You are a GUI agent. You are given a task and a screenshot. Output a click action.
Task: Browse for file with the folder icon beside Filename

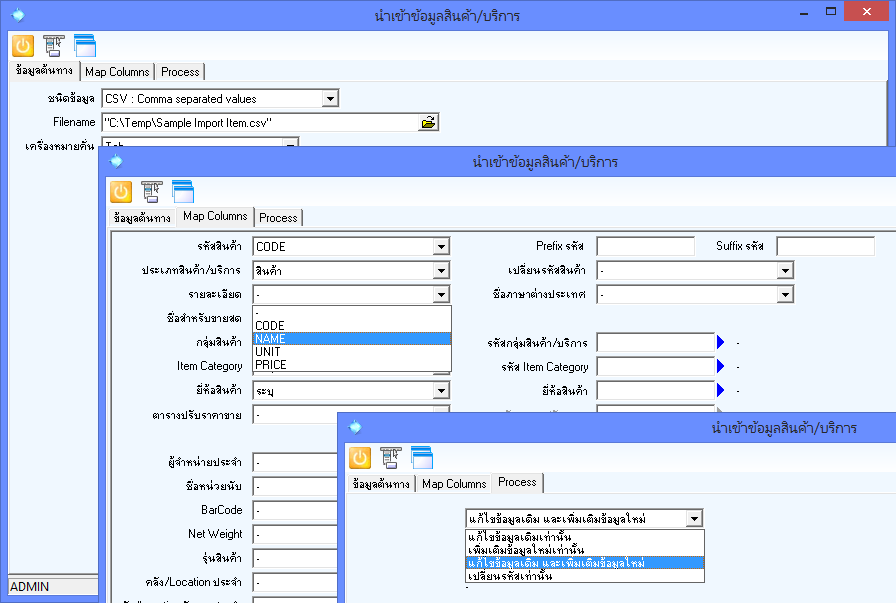click(429, 122)
